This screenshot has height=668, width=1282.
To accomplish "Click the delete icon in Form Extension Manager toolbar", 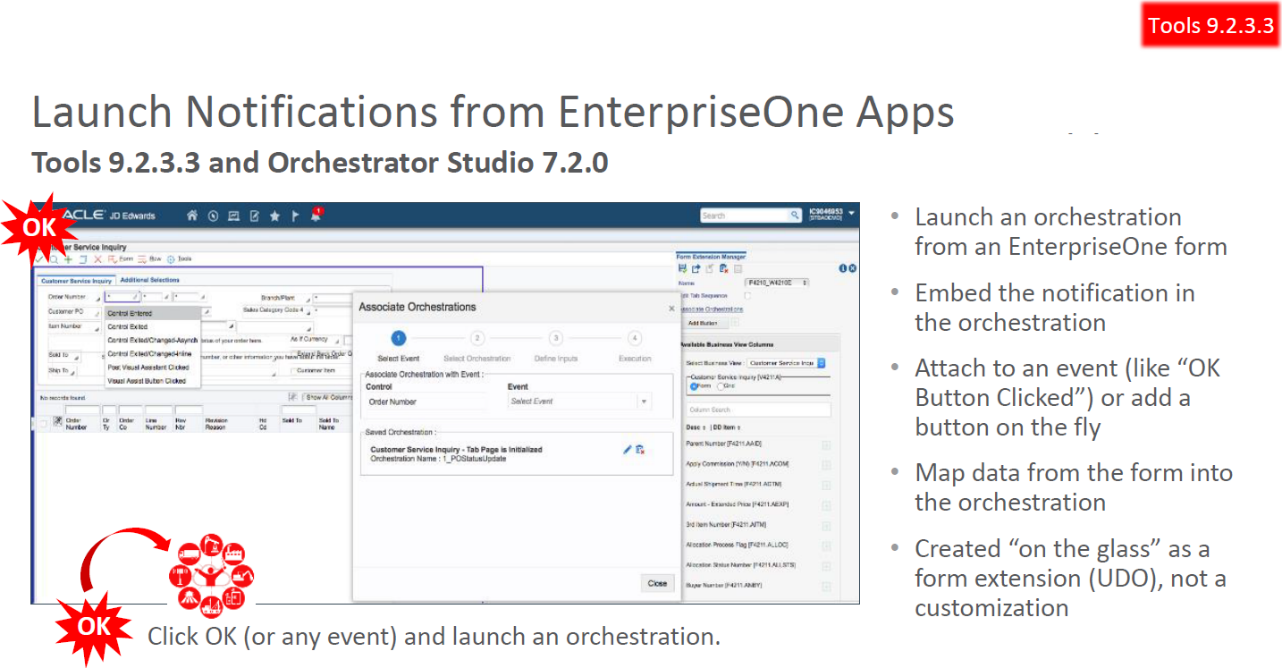I will tap(723, 268).
